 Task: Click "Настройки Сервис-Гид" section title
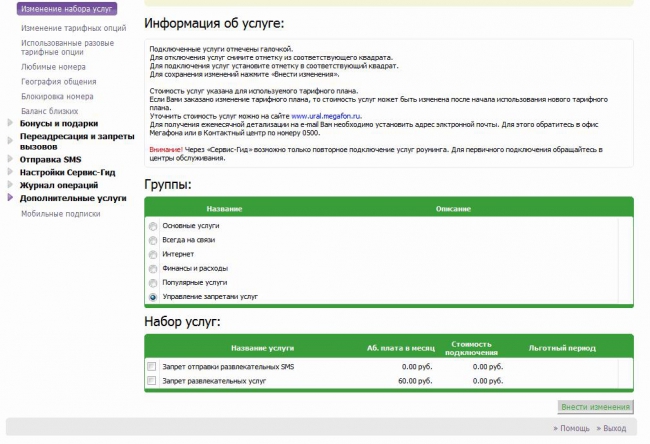[x=68, y=172]
